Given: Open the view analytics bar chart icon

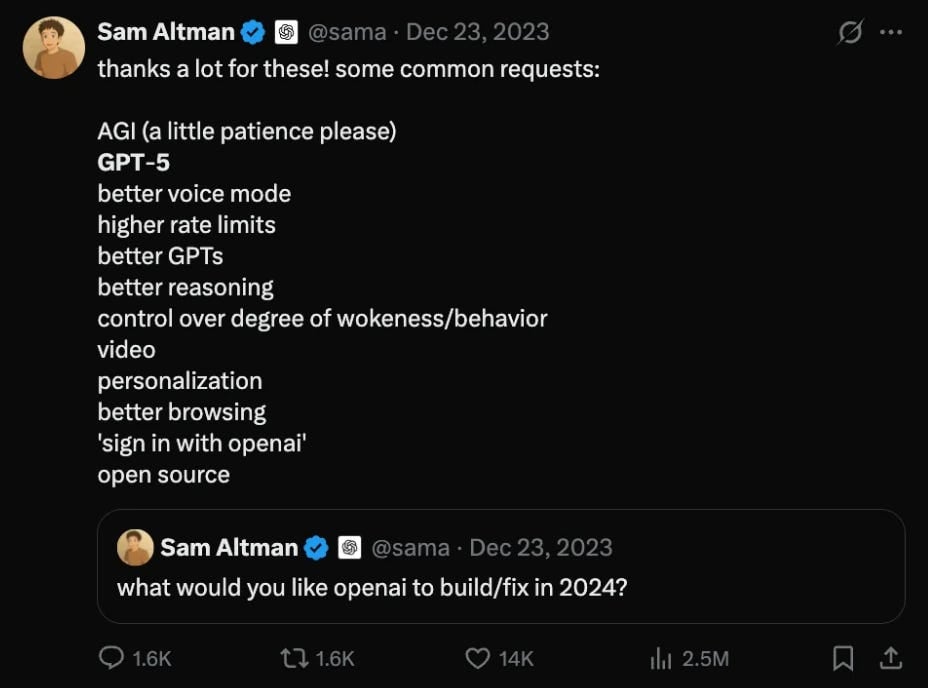Looking at the screenshot, I should click(x=660, y=657).
